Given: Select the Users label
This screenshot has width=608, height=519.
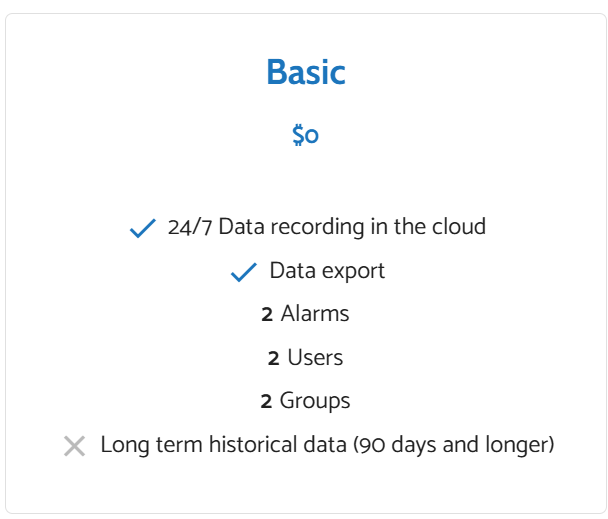Looking at the screenshot, I should click(315, 358).
